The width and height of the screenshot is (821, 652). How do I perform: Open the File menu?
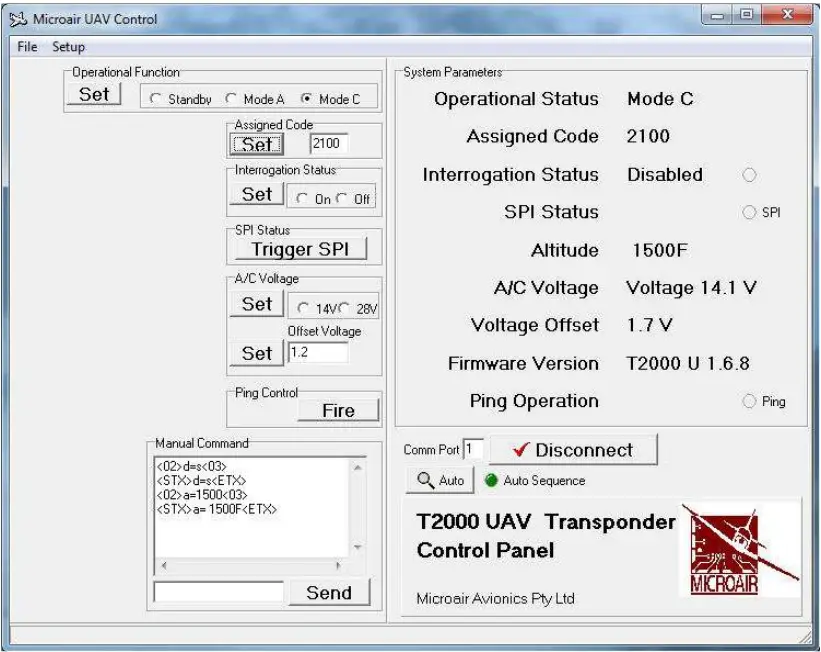pyautogui.click(x=26, y=46)
